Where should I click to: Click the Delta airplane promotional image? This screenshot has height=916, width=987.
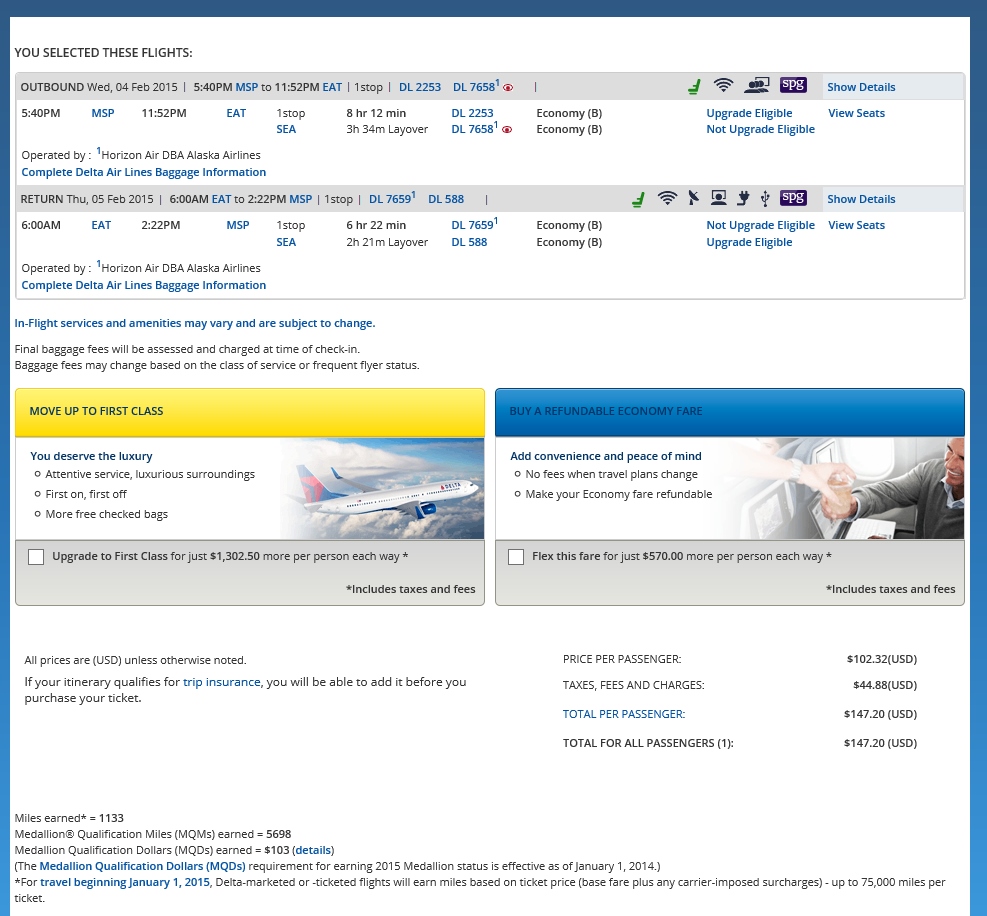pyautogui.click(x=382, y=489)
